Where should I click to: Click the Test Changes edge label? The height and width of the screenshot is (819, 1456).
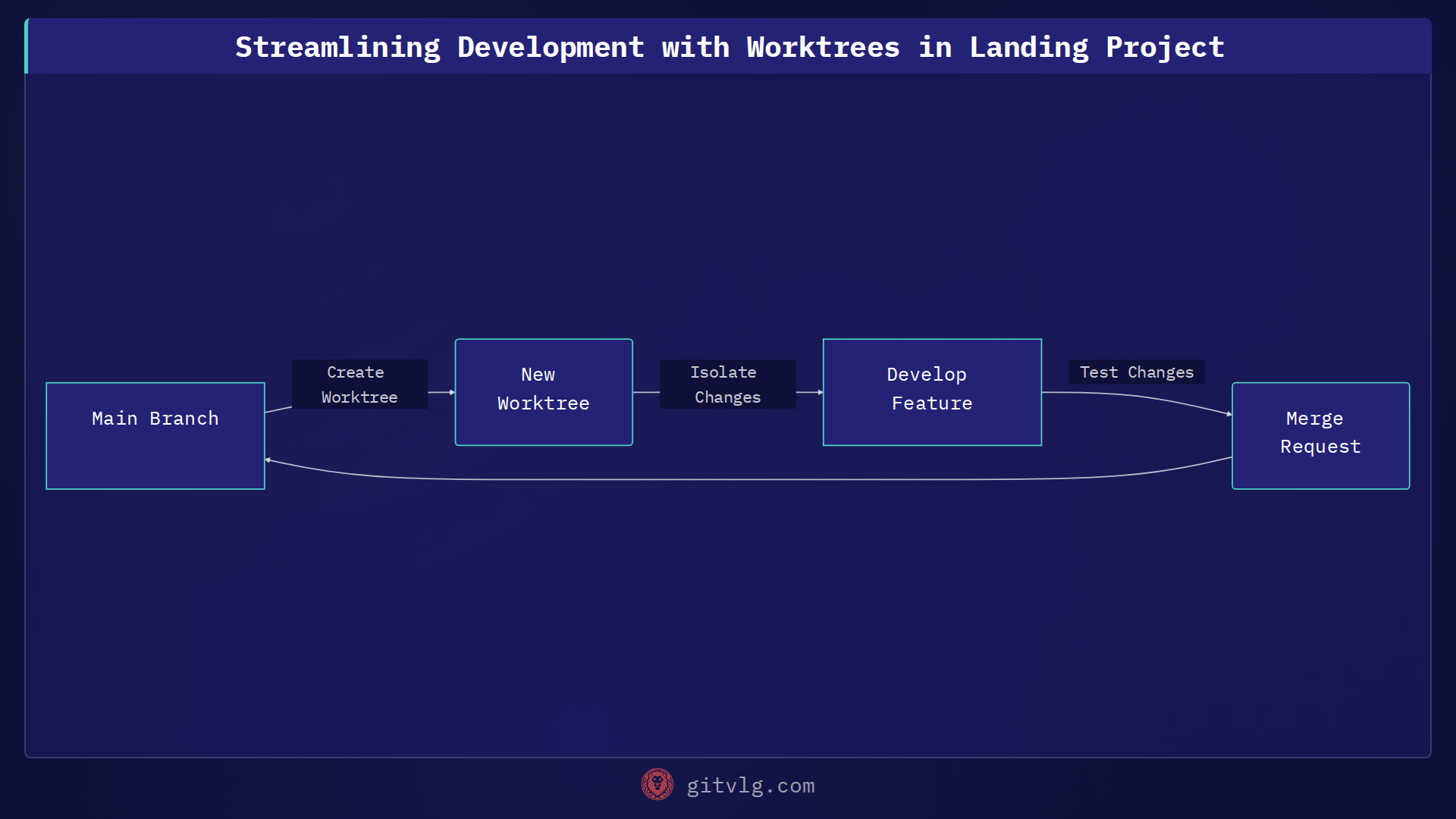pos(1137,372)
